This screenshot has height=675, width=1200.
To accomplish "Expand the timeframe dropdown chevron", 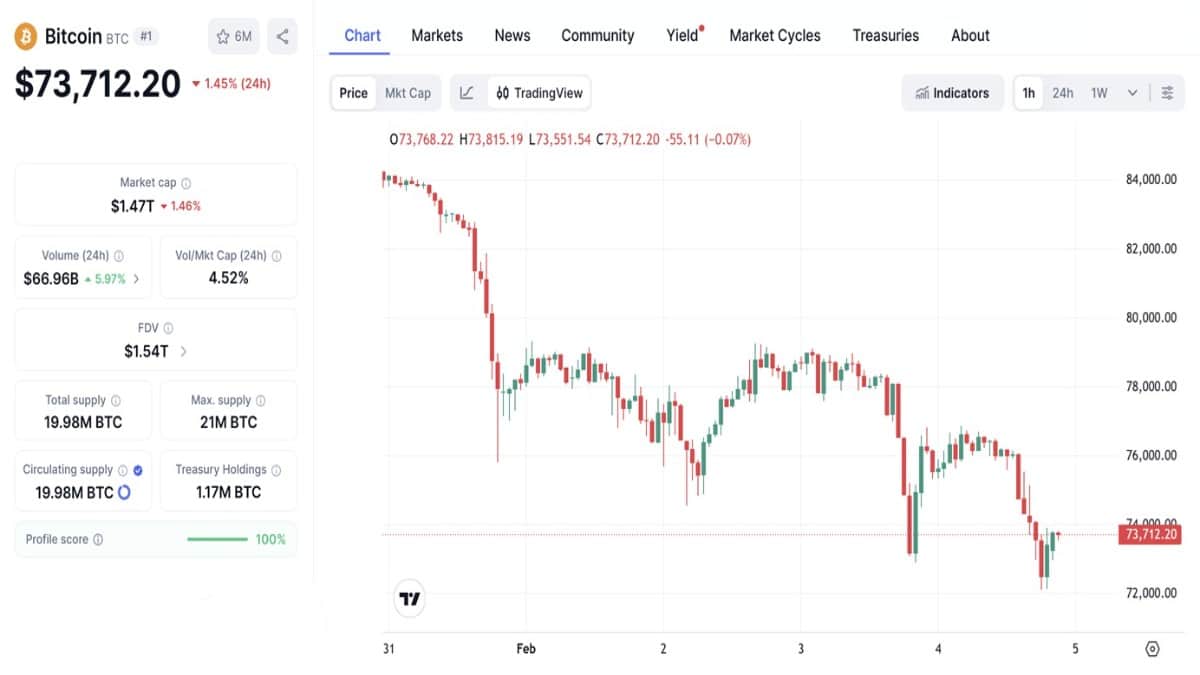I will point(1133,92).
